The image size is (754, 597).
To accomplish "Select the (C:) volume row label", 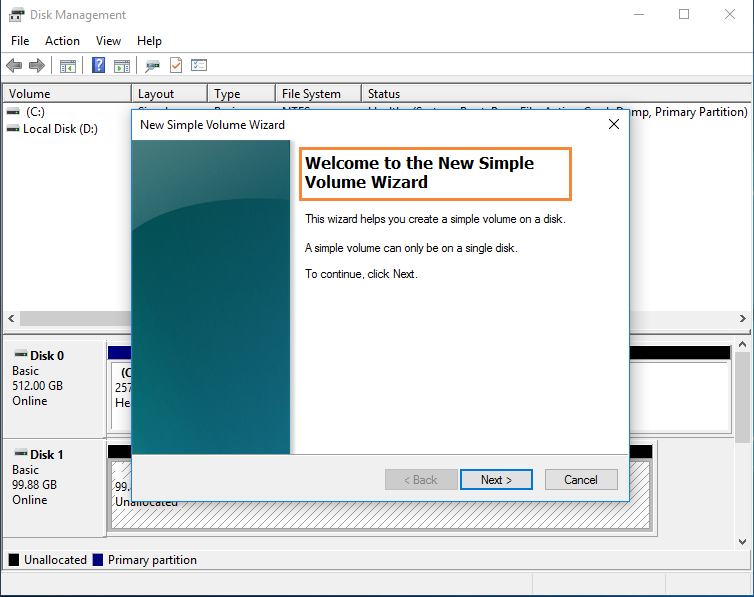I will (35, 112).
